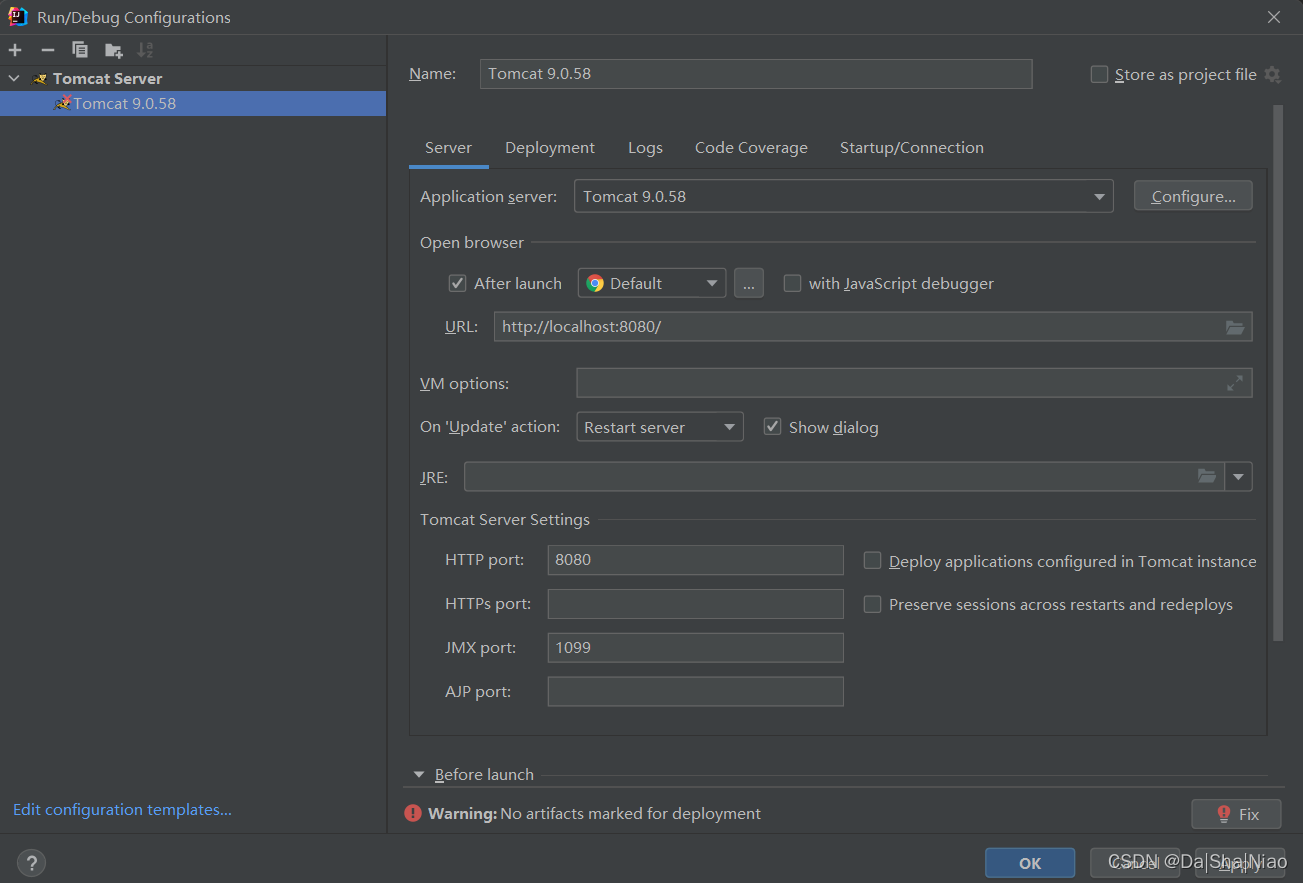Image resolution: width=1303 pixels, height=883 pixels.
Task: Close the Run/Debug Configurations dialog
Action: pyautogui.click(x=1274, y=17)
